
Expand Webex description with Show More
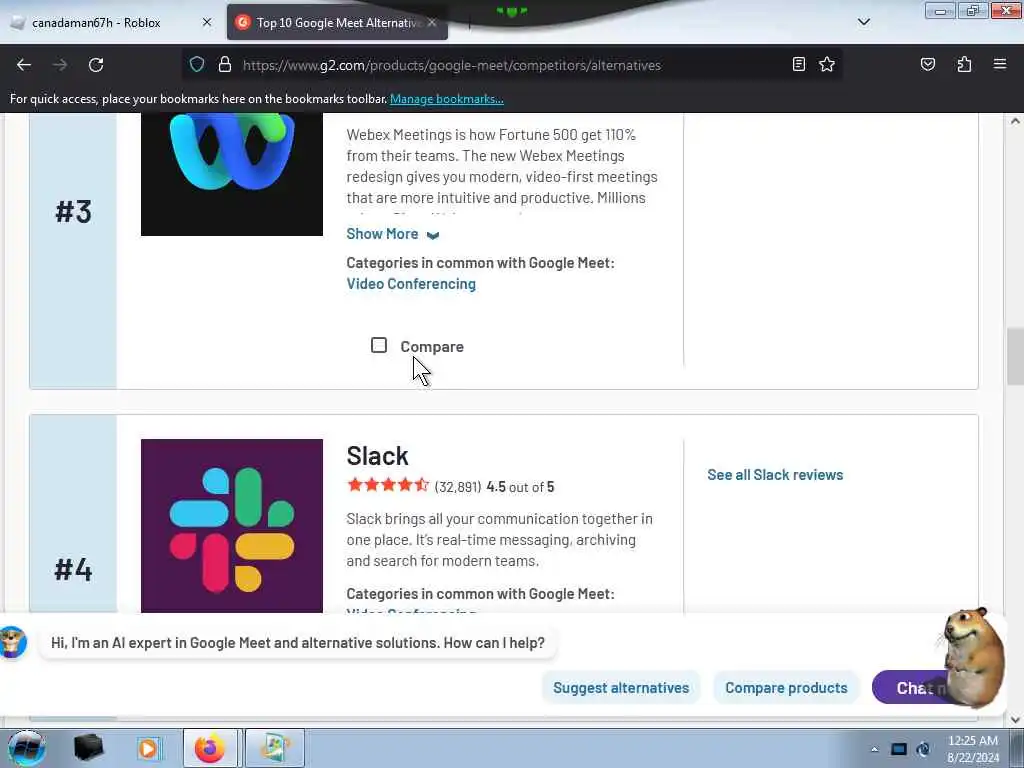[392, 234]
